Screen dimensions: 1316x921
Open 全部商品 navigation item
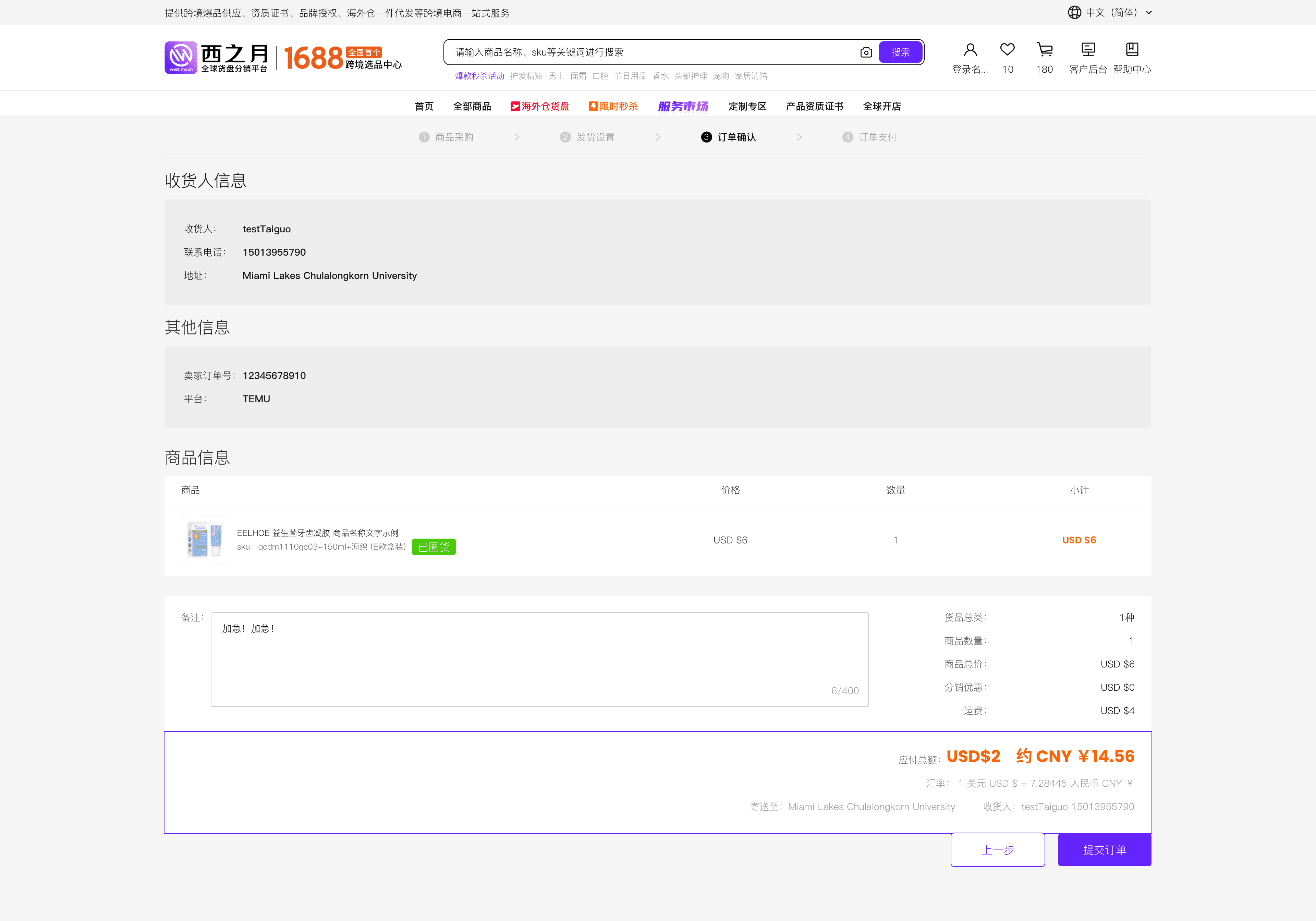[472, 107]
